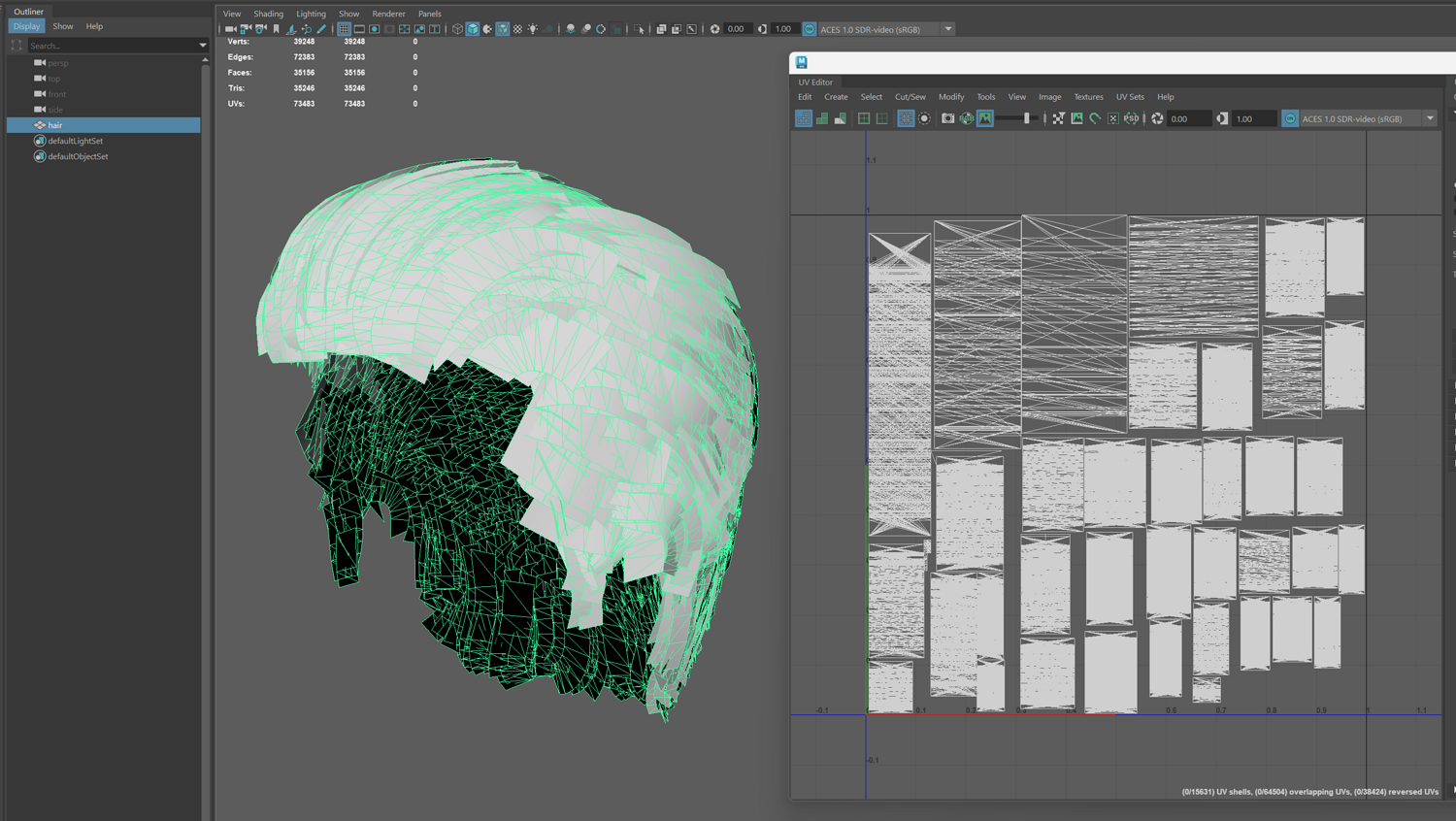The width and height of the screenshot is (1456, 821).
Task: Open the viewport Shading menu
Action: [268, 14]
